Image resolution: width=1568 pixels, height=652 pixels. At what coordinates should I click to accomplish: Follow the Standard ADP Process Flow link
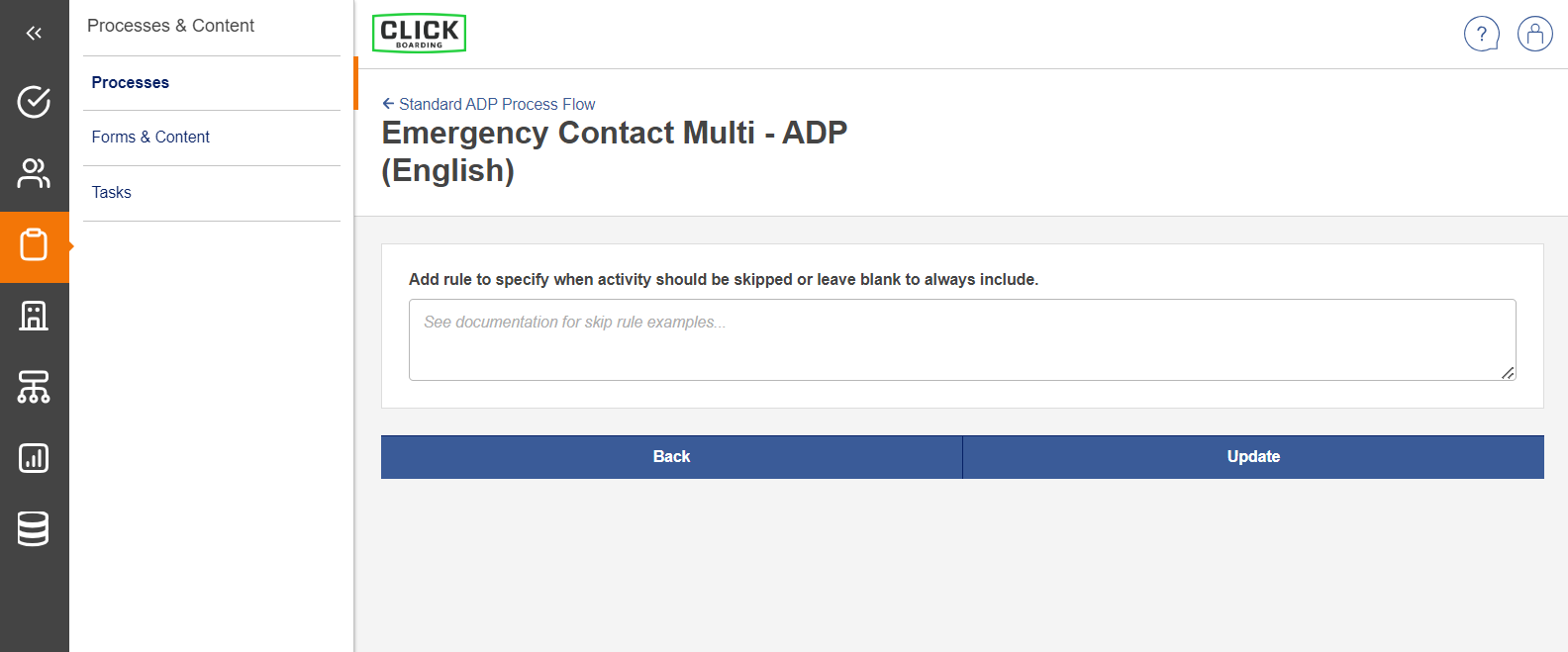pyautogui.click(x=497, y=105)
